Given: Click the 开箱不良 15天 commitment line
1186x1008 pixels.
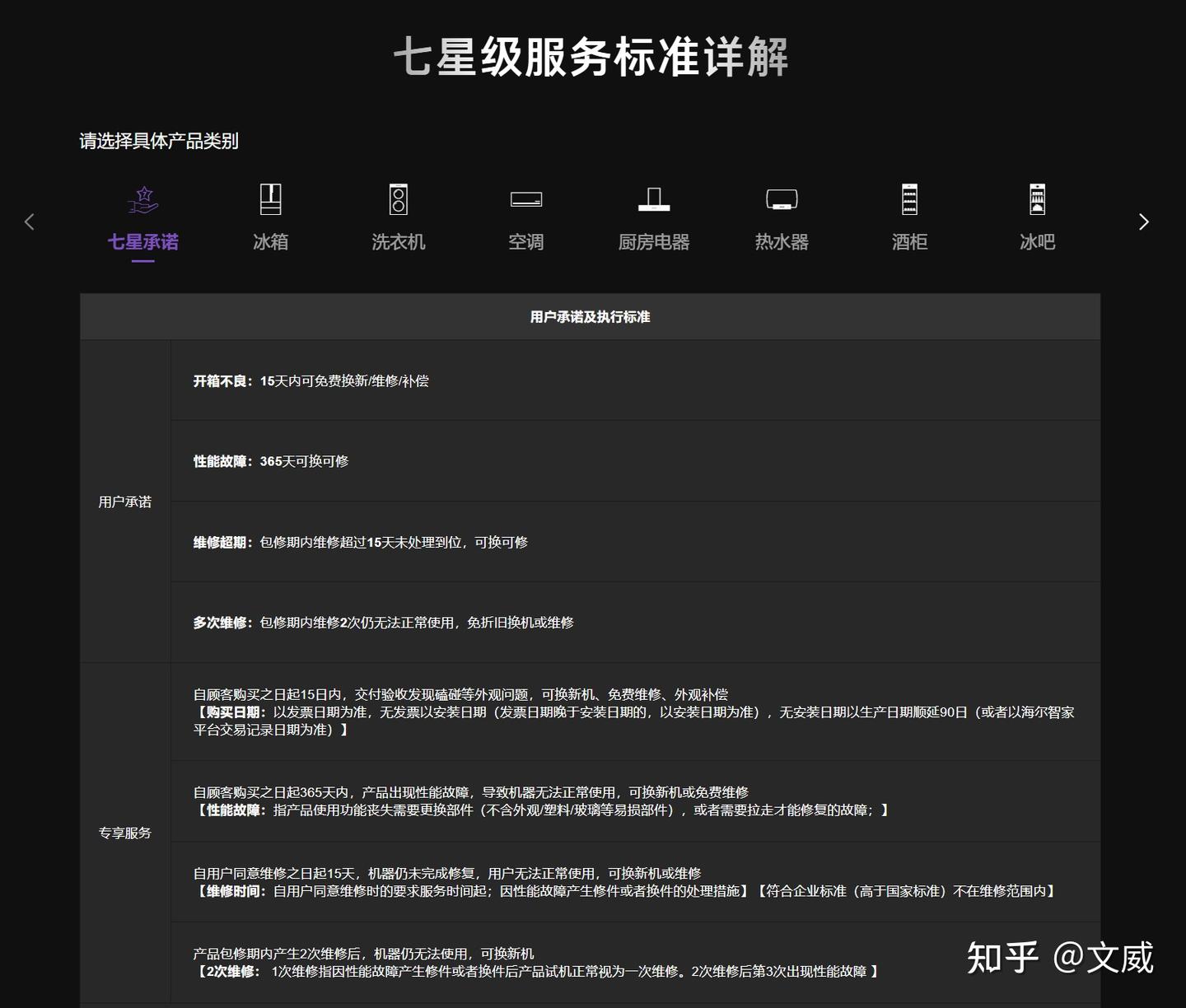Looking at the screenshot, I should pyautogui.click(x=311, y=381).
